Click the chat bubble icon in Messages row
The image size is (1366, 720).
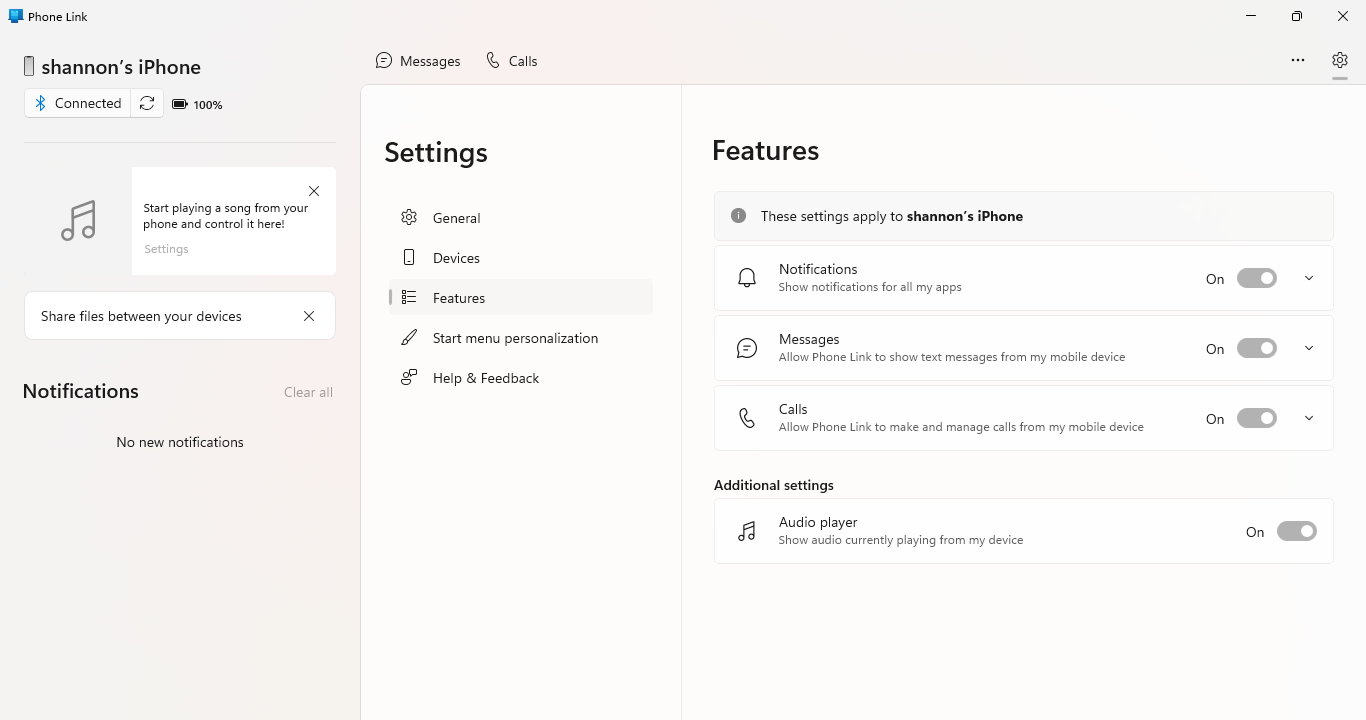tap(747, 348)
